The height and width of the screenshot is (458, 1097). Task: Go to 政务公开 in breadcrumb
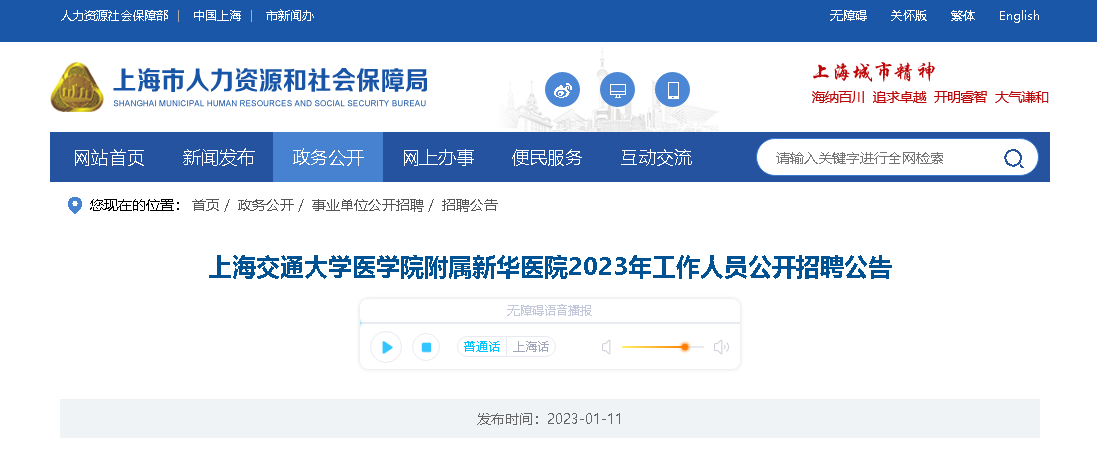[x=266, y=206]
